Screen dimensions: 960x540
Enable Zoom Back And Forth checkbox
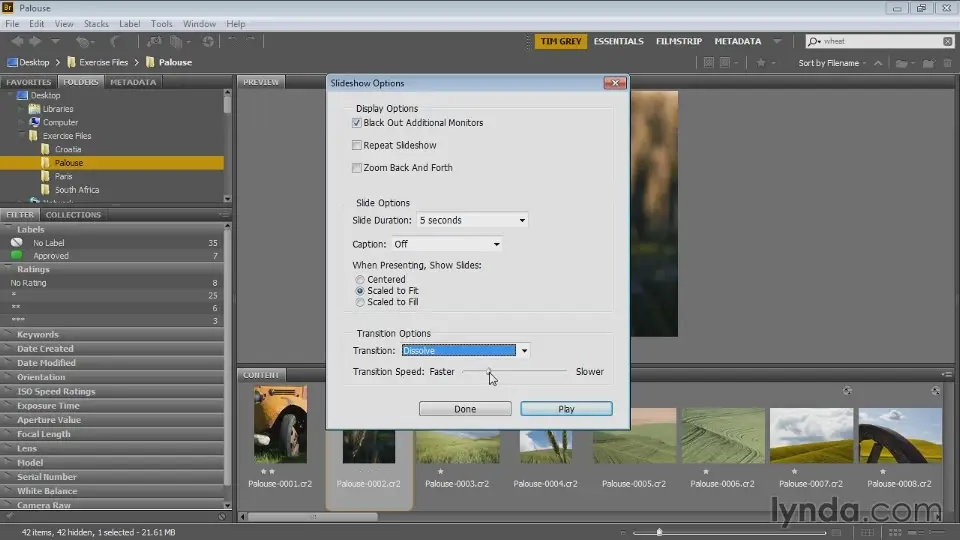[x=357, y=168]
